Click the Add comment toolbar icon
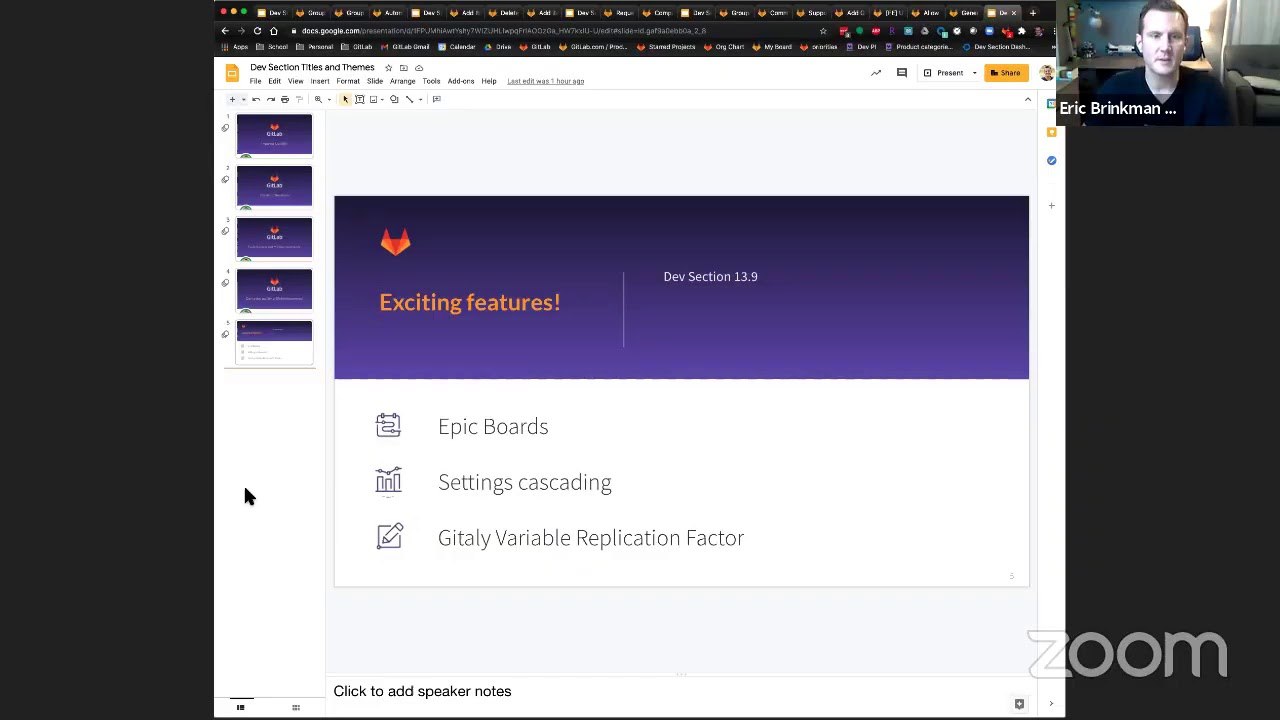Image resolution: width=1280 pixels, height=720 pixels. click(x=436, y=99)
